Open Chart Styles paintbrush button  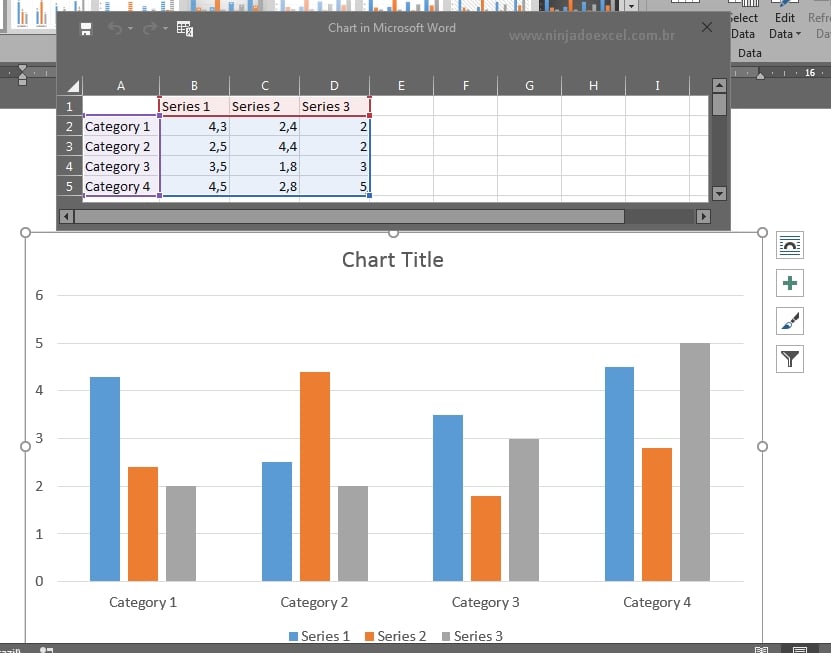[790, 321]
